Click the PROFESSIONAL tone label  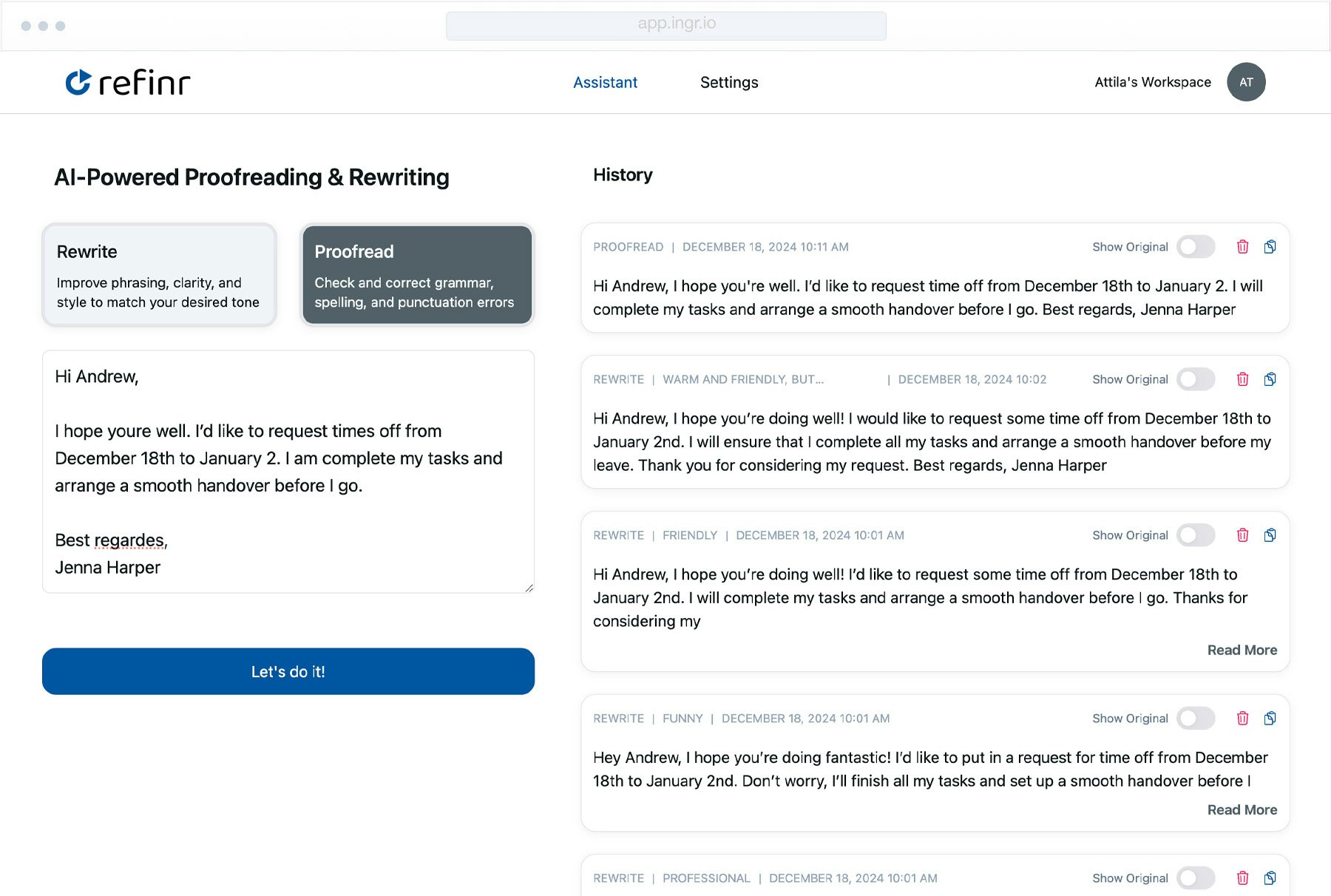pyautogui.click(x=706, y=878)
